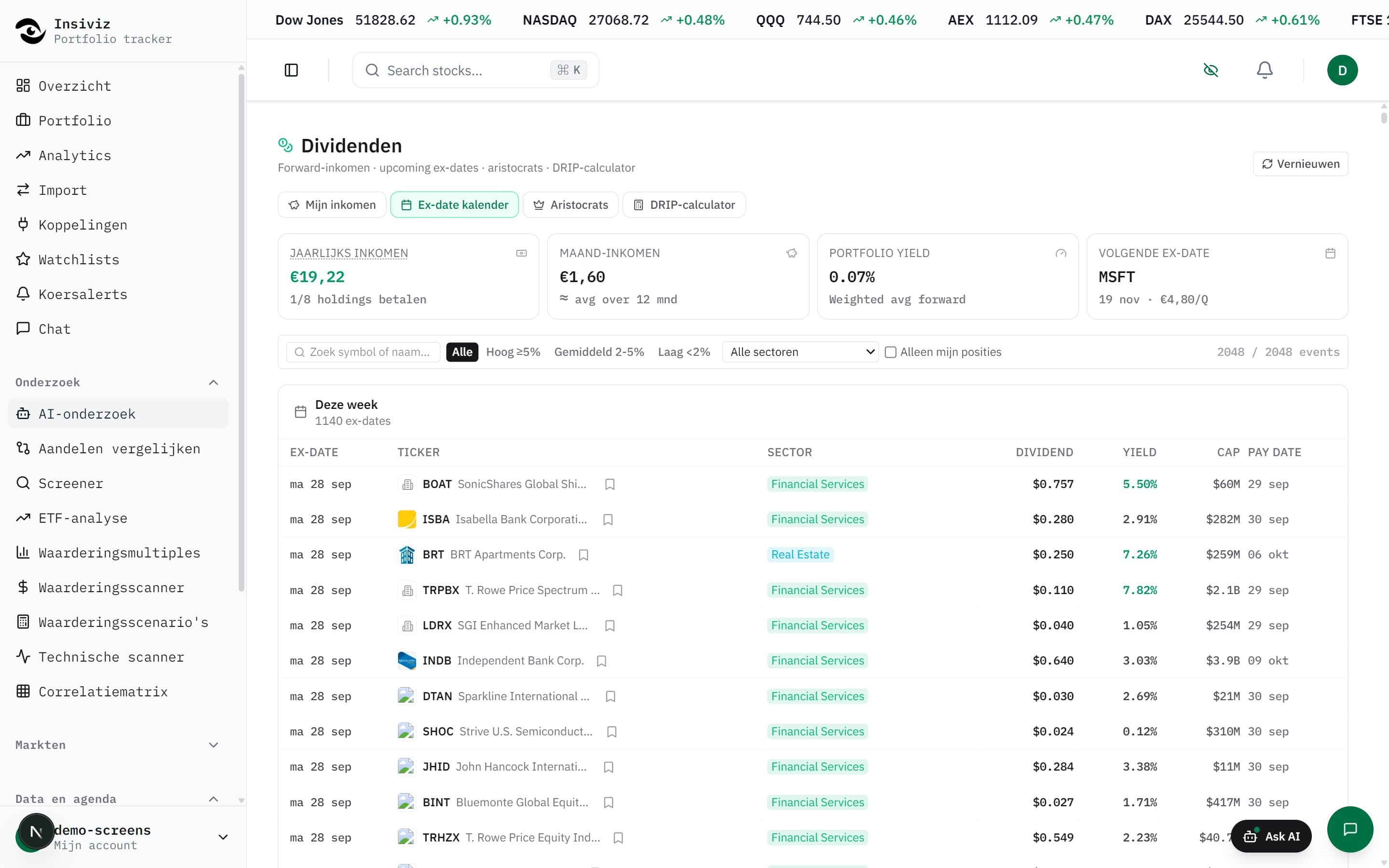Open the Aristocrats tab
This screenshot has height=868, width=1389.
pos(571,205)
